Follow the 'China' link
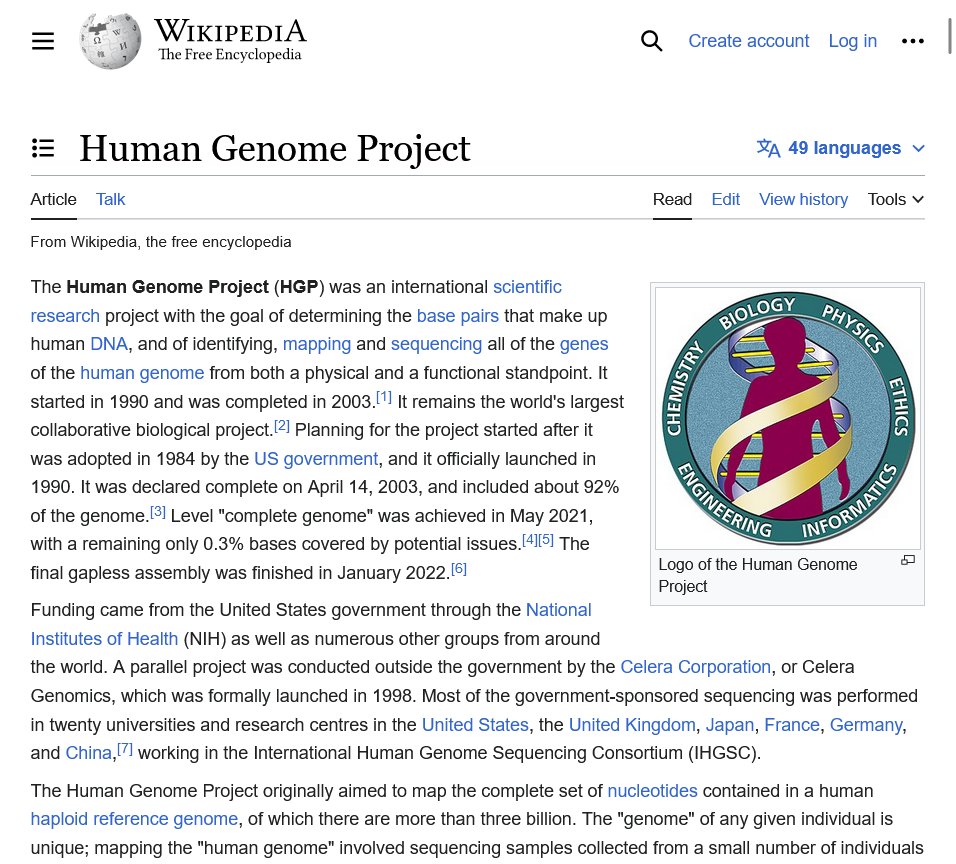956x864 pixels. (88, 752)
